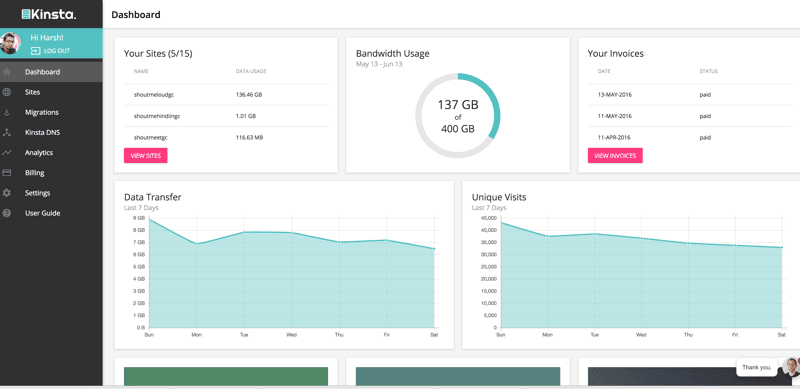Open the 11-APR-2016 invoice row
Viewport: 800px width, 389px height.
click(x=690, y=138)
